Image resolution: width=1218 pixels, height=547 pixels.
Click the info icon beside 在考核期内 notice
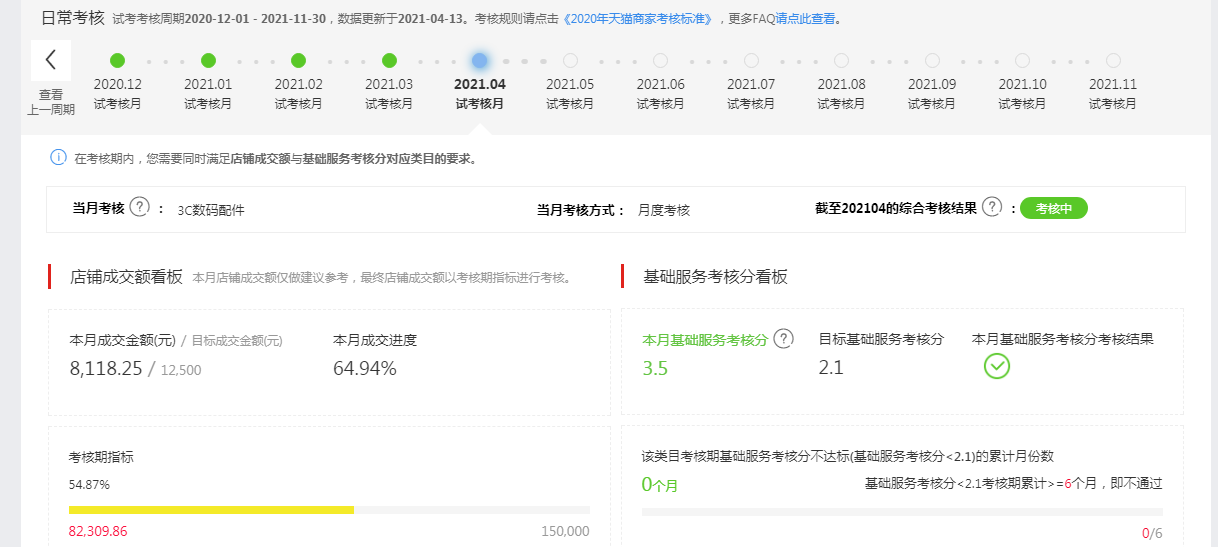click(x=59, y=157)
